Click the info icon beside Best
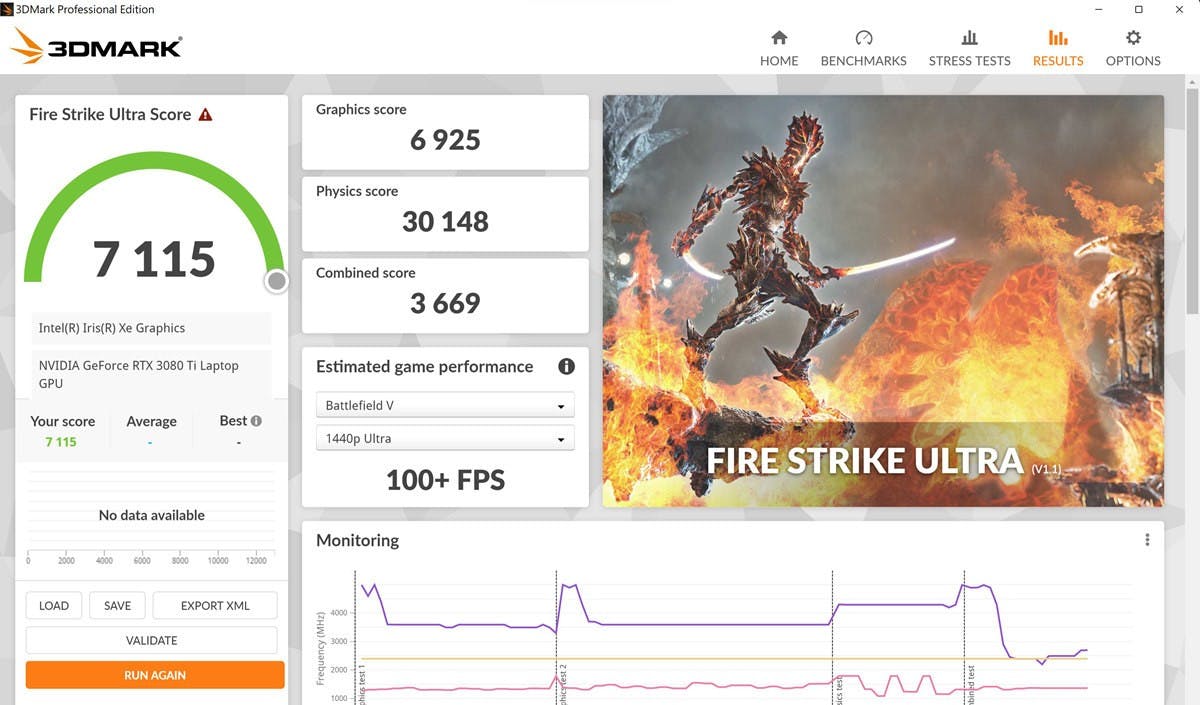The height and width of the screenshot is (705, 1200). click(x=256, y=421)
